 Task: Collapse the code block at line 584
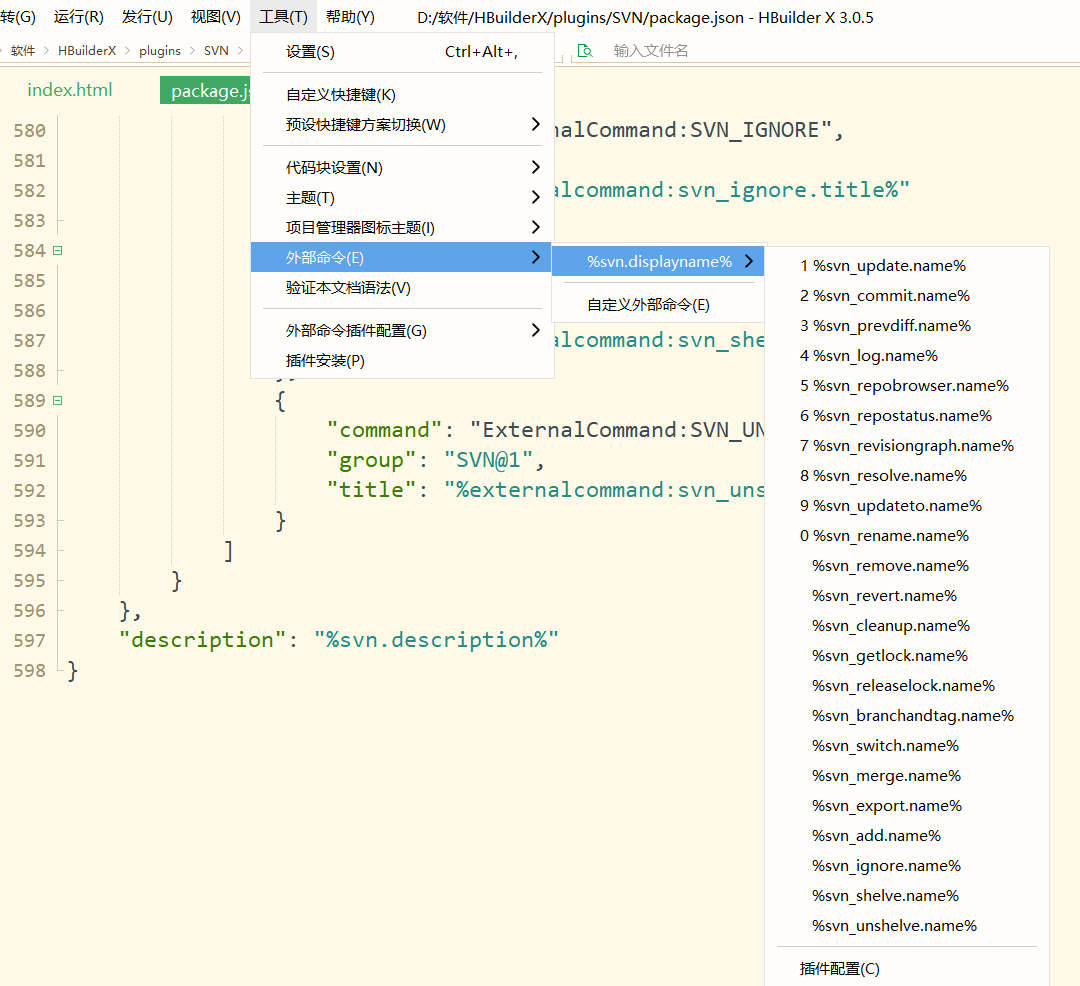coord(57,251)
